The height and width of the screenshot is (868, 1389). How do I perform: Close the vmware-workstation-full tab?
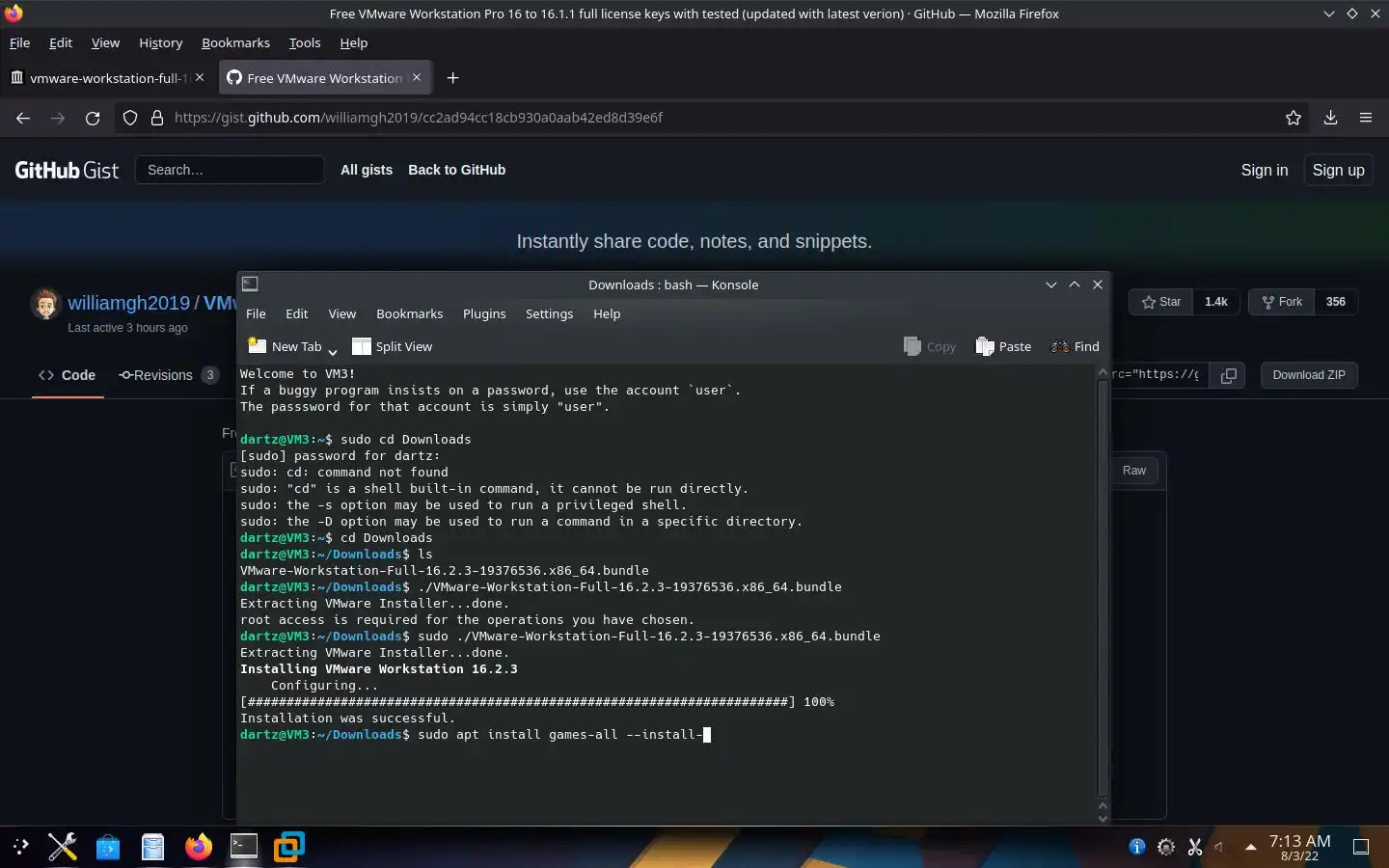click(200, 77)
